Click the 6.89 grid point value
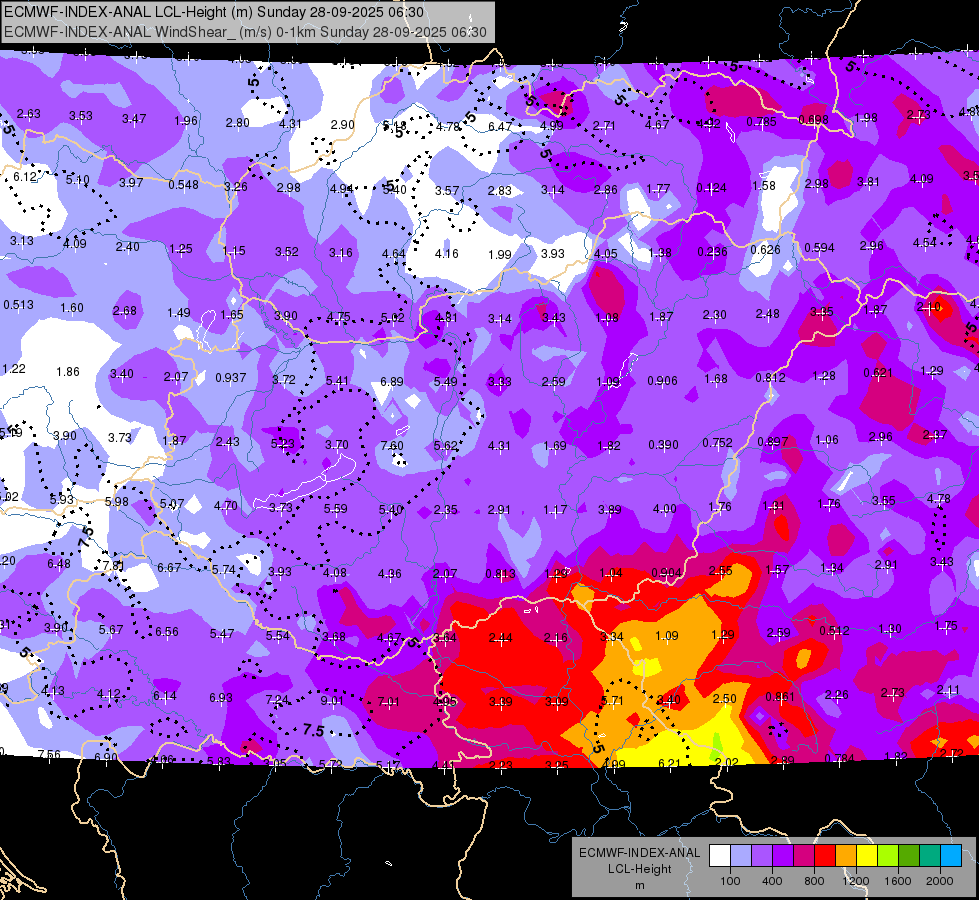This screenshot has width=979, height=900. tap(392, 381)
